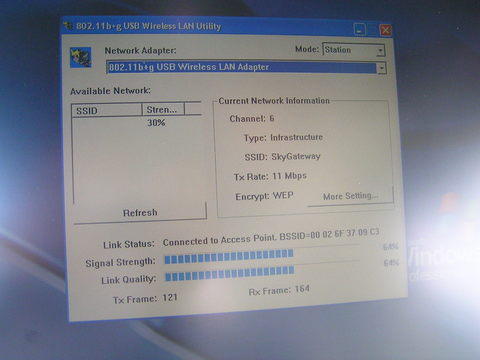
Task: Click the disabled maximize button
Action: coord(373,30)
